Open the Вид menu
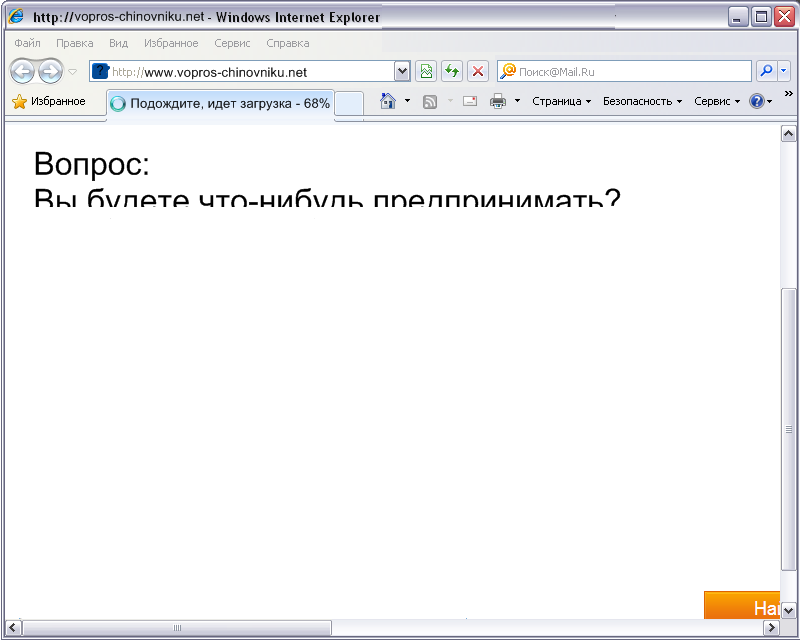The image size is (800, 640). pos(118,43)
